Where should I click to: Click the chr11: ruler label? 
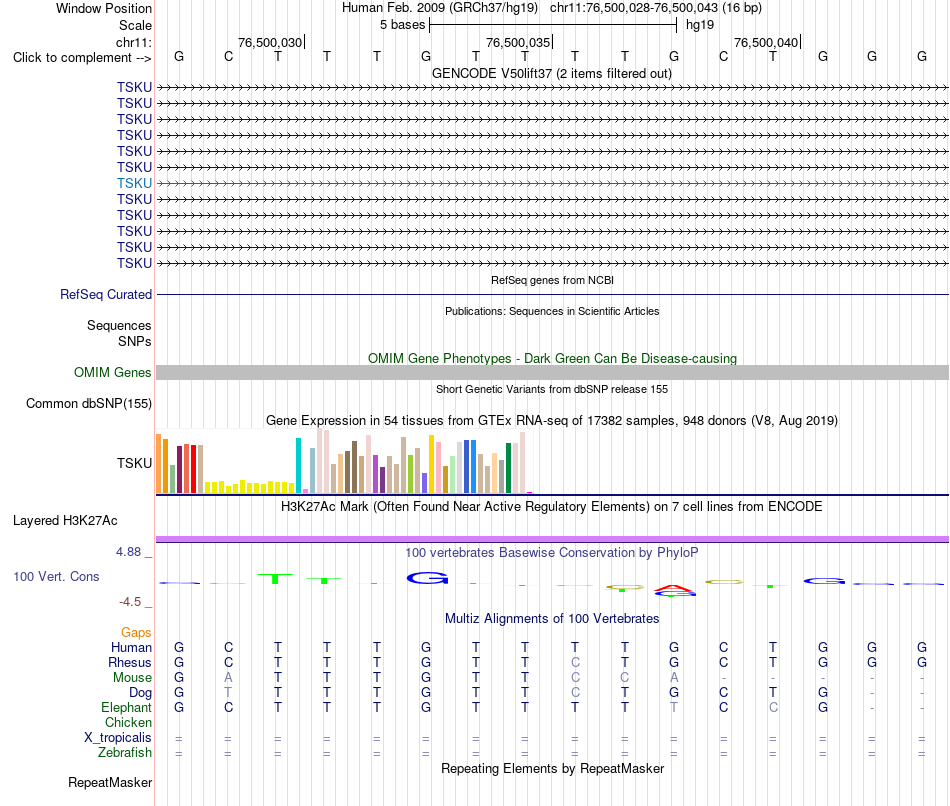click(133, 42)
